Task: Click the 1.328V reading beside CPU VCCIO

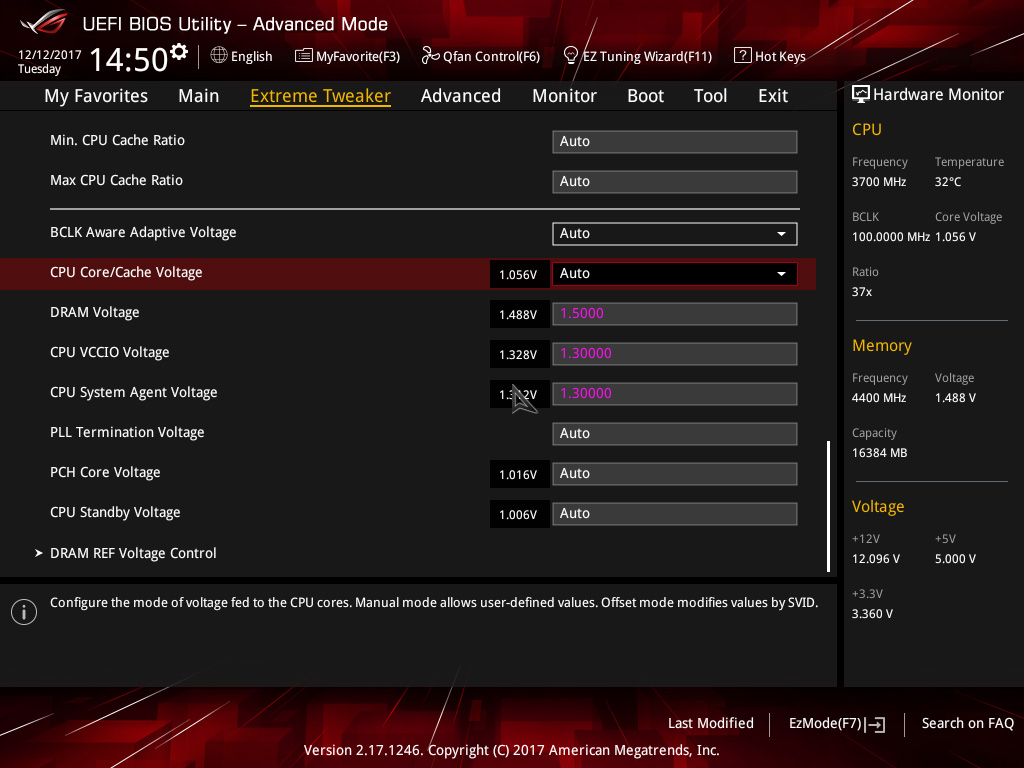Action: tap(519, 355)
